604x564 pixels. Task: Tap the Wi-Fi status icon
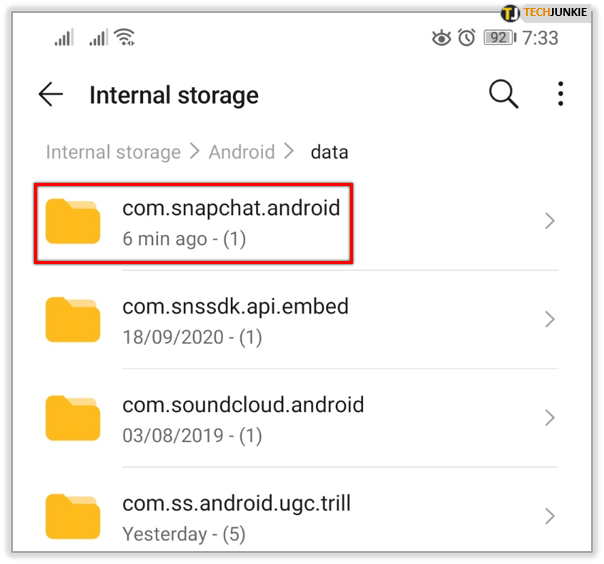click(124, 37)
